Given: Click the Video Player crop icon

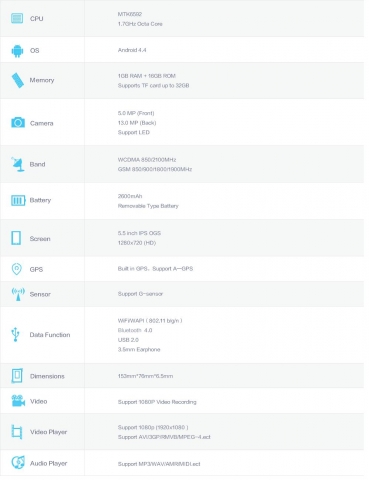Looking at the screenshot, I should (x=17, y=432).
